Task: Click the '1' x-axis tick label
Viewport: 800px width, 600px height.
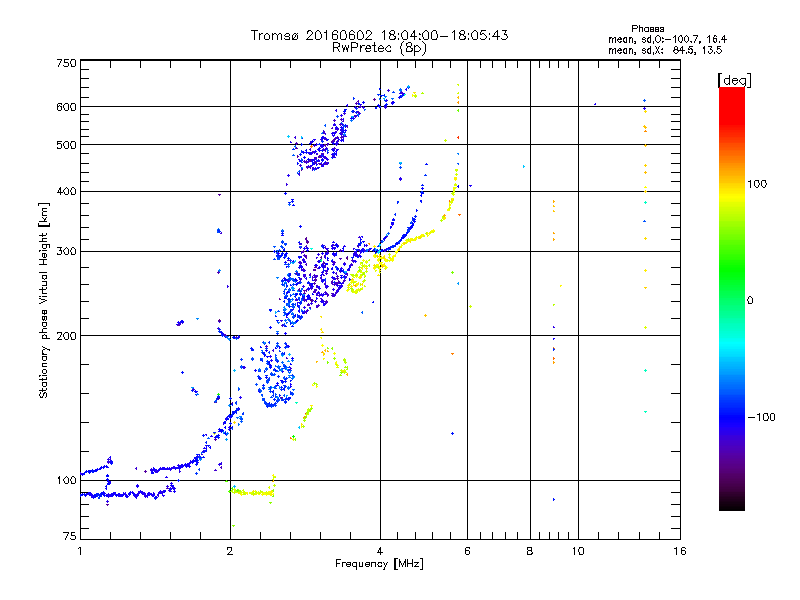Action: [x=80, y=551]
